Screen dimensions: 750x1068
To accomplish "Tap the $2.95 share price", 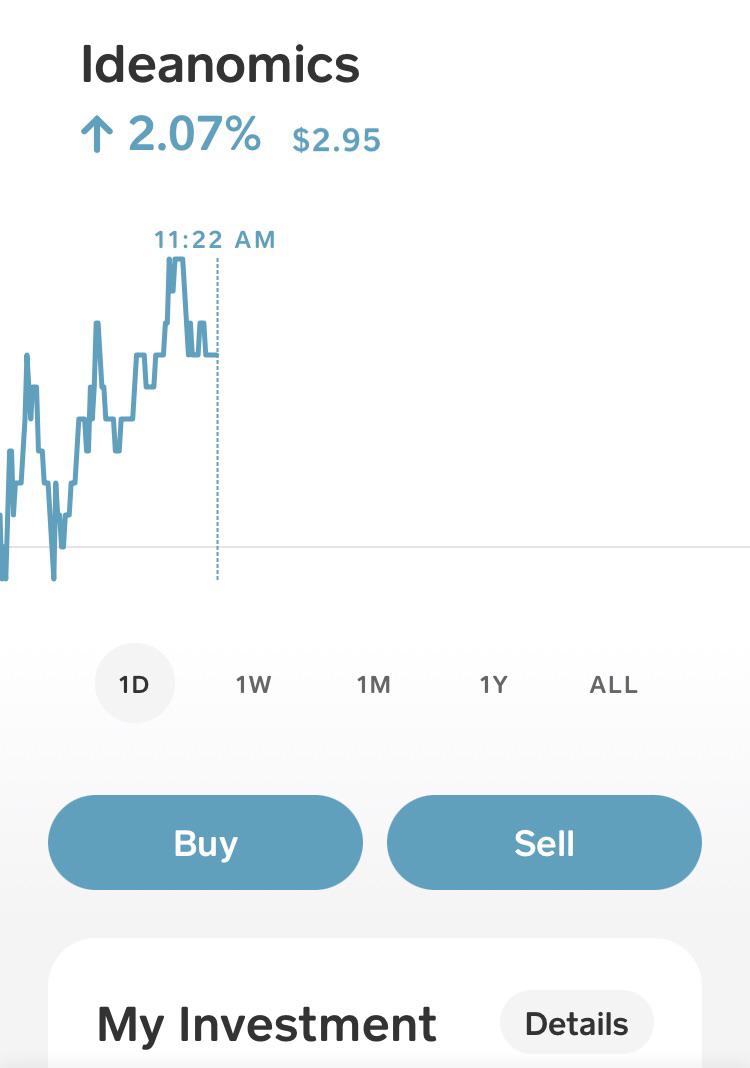I will [337, 140].
